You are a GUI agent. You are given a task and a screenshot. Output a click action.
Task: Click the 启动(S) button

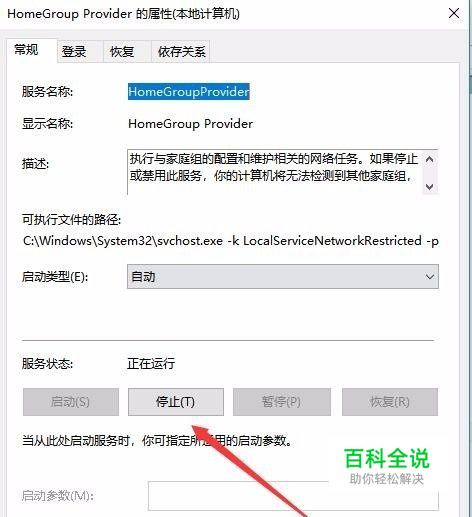(71, 402)
